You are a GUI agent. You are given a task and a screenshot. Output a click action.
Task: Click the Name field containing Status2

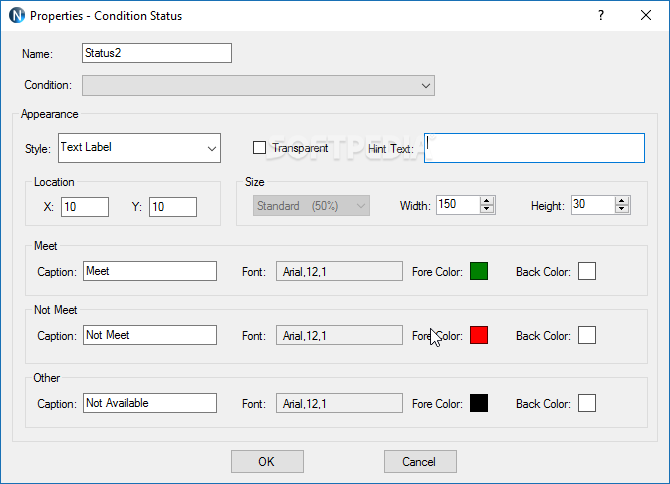pos(156,53)
